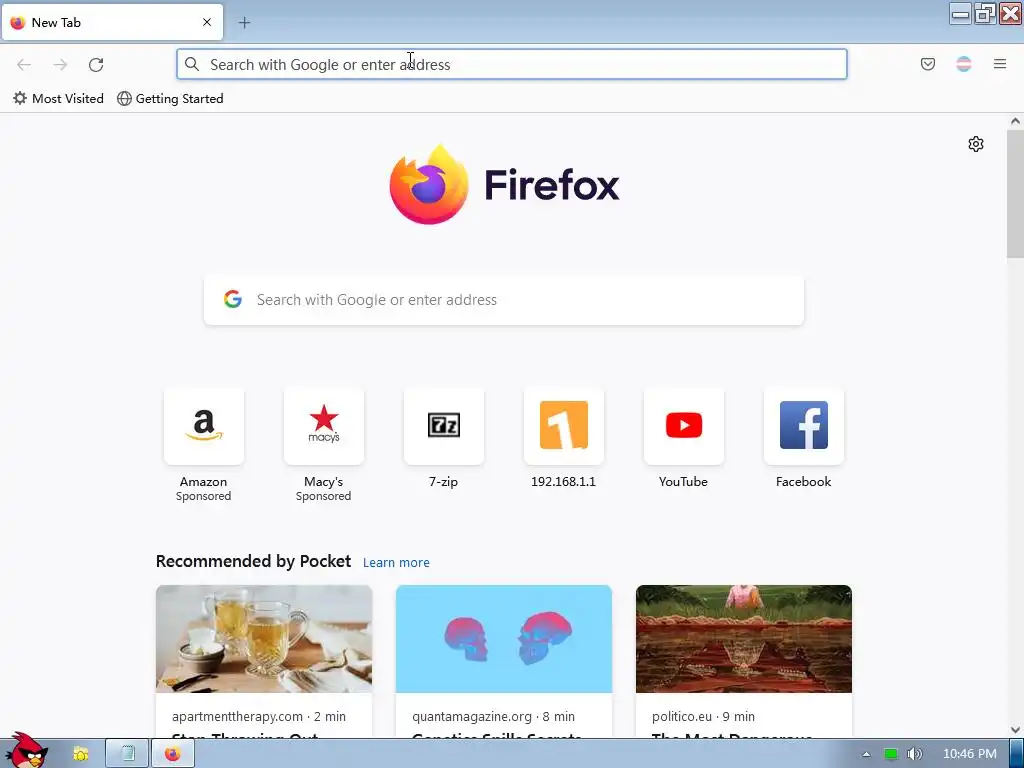Click the quantamagazine.org · 8 min text
The height and width of the screenshot is (768, 1024).
[493, 716]
